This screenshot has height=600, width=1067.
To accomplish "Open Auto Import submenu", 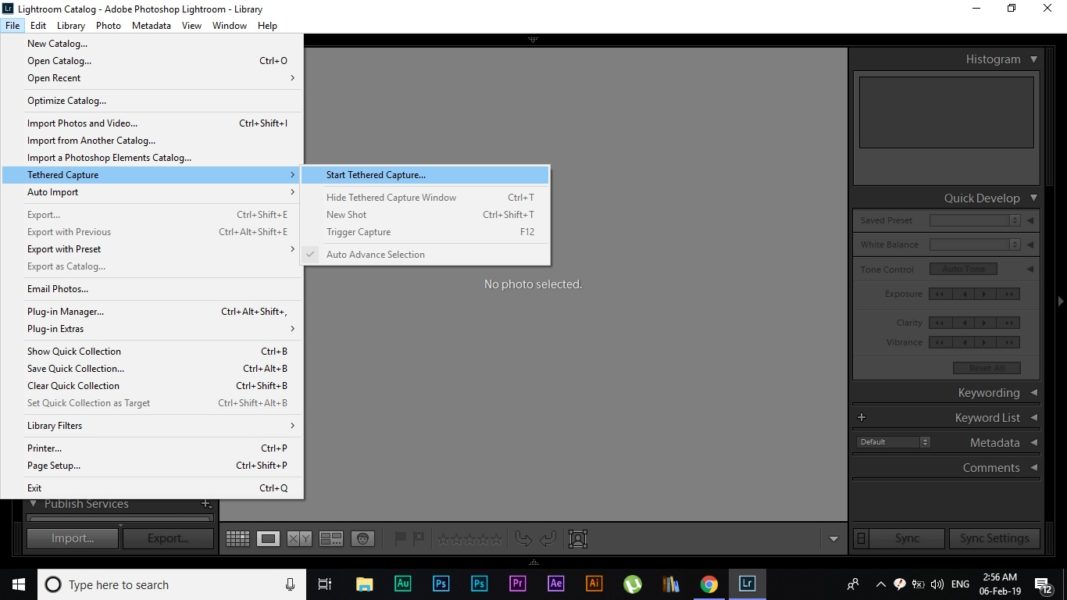I will (152, 192).
